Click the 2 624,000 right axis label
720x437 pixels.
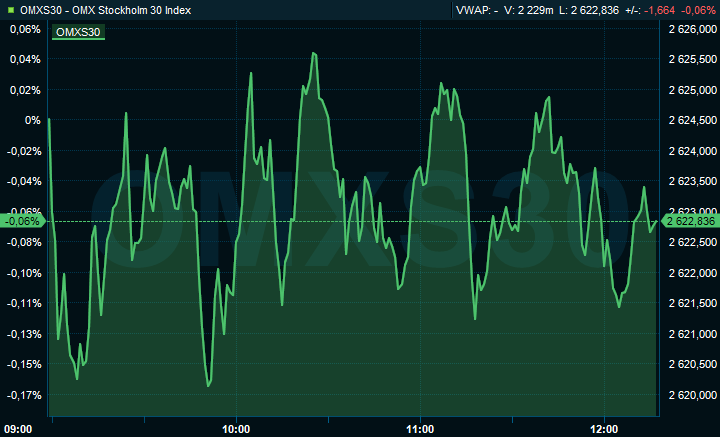[692, 151]
